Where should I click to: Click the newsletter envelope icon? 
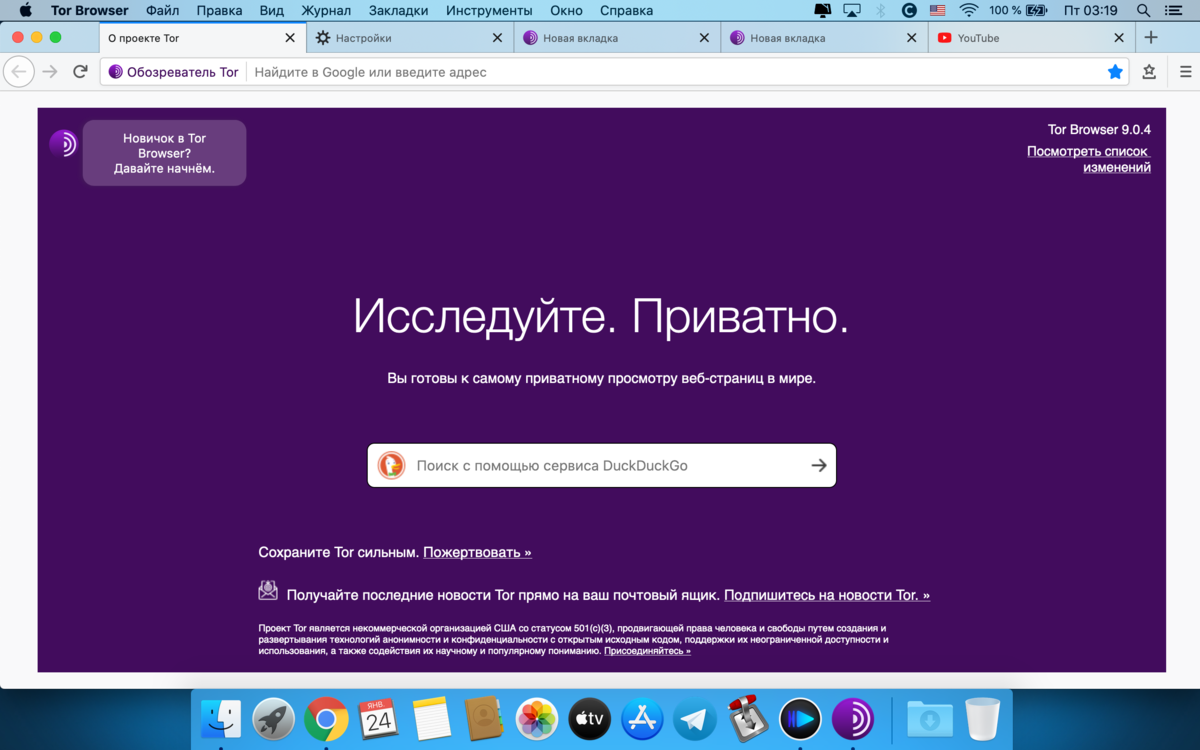[x=268, y=590]
